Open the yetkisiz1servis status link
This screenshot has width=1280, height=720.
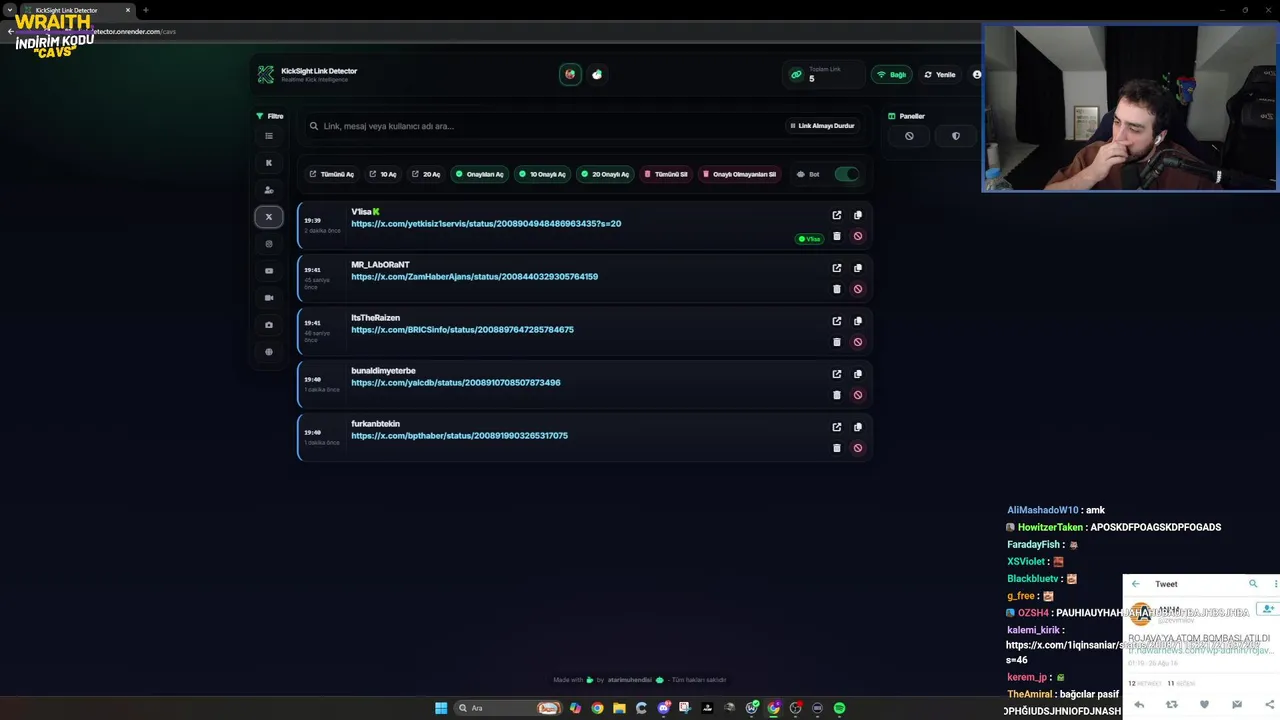pos(486,224)
